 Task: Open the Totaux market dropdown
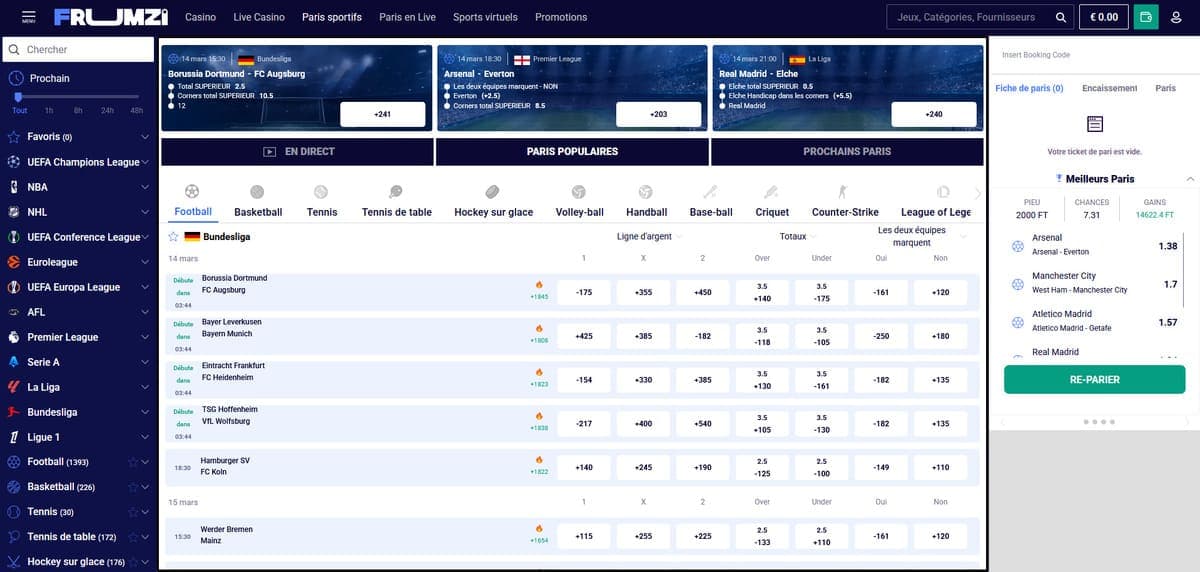(x=799, y=237)
